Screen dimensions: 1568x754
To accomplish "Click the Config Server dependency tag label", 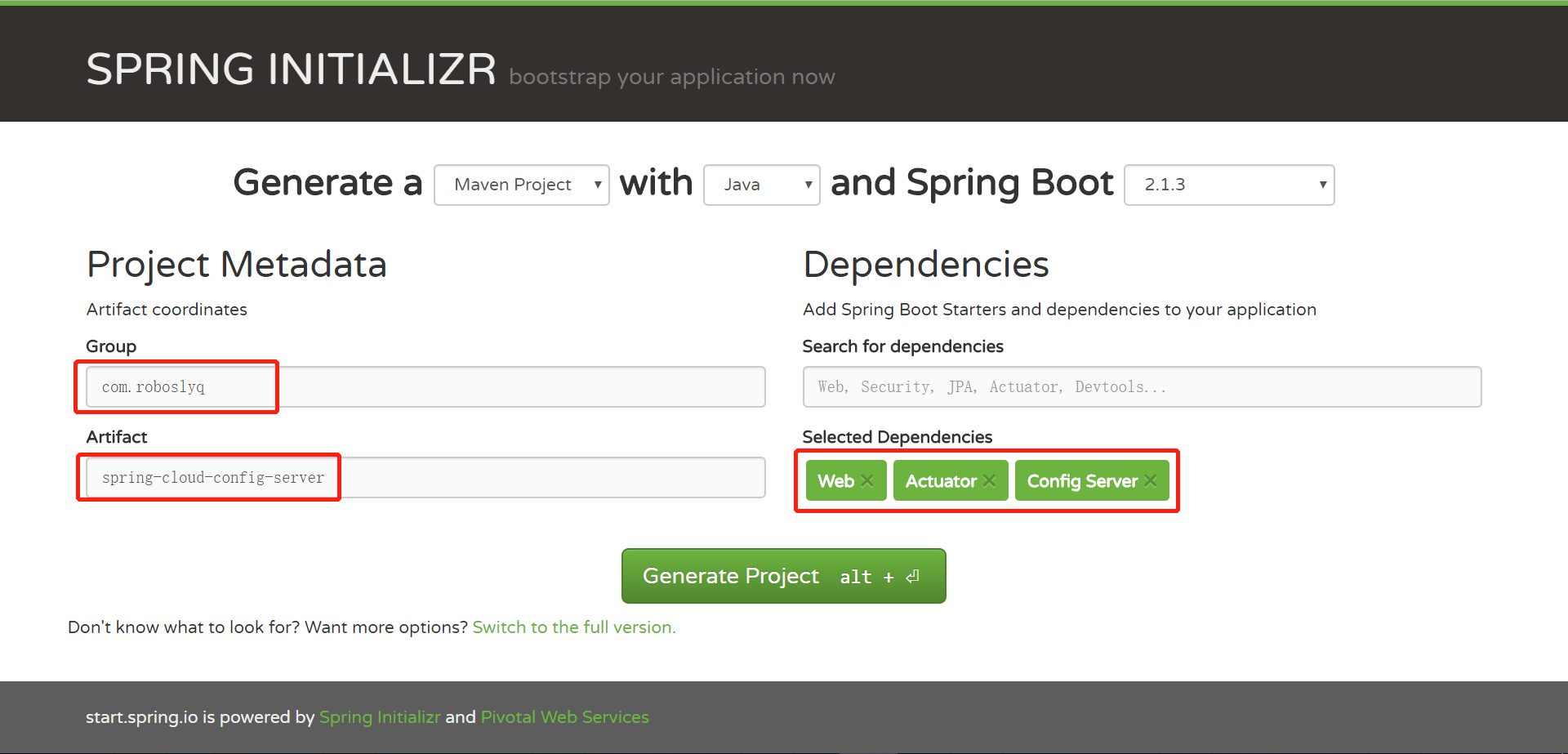I will tap(1082, 481).
